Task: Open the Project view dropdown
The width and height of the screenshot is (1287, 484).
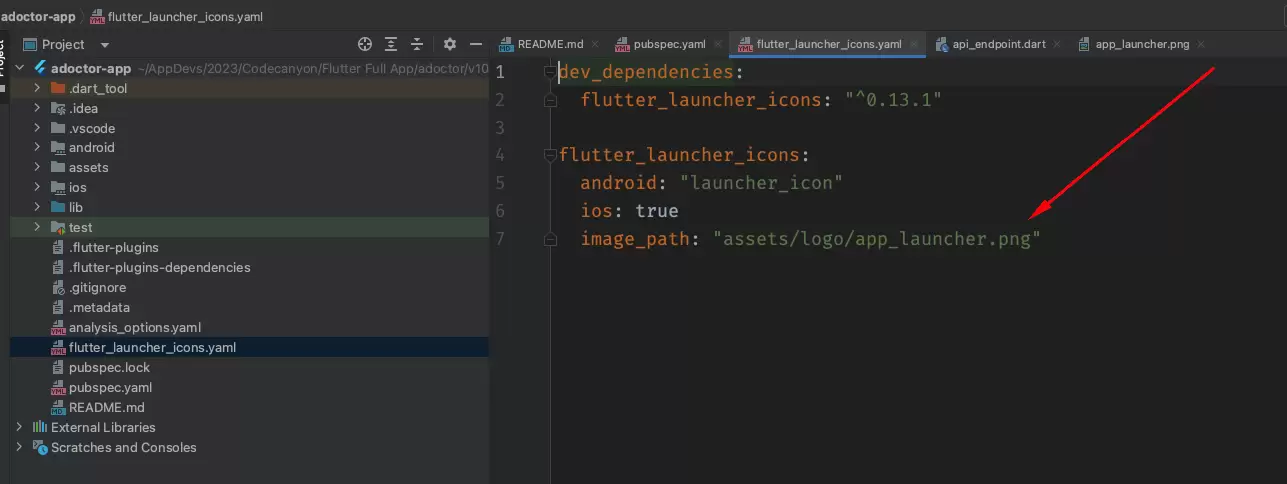Action: click(x=105, y=45)
